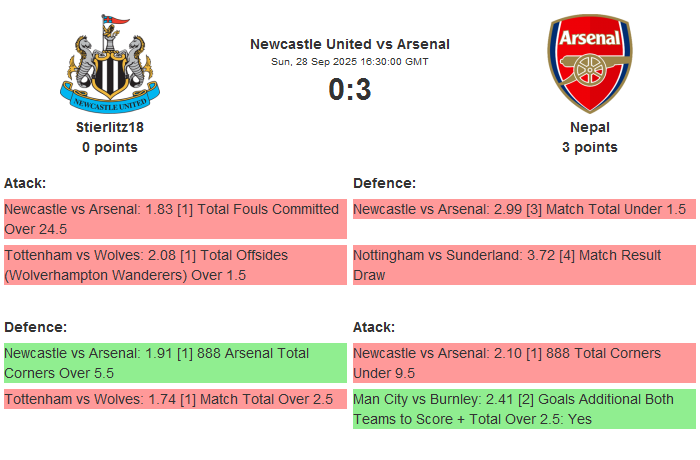
Task: Select the green Arsenal Total Corners Over 5.5 bet
Action: (174, 363)
